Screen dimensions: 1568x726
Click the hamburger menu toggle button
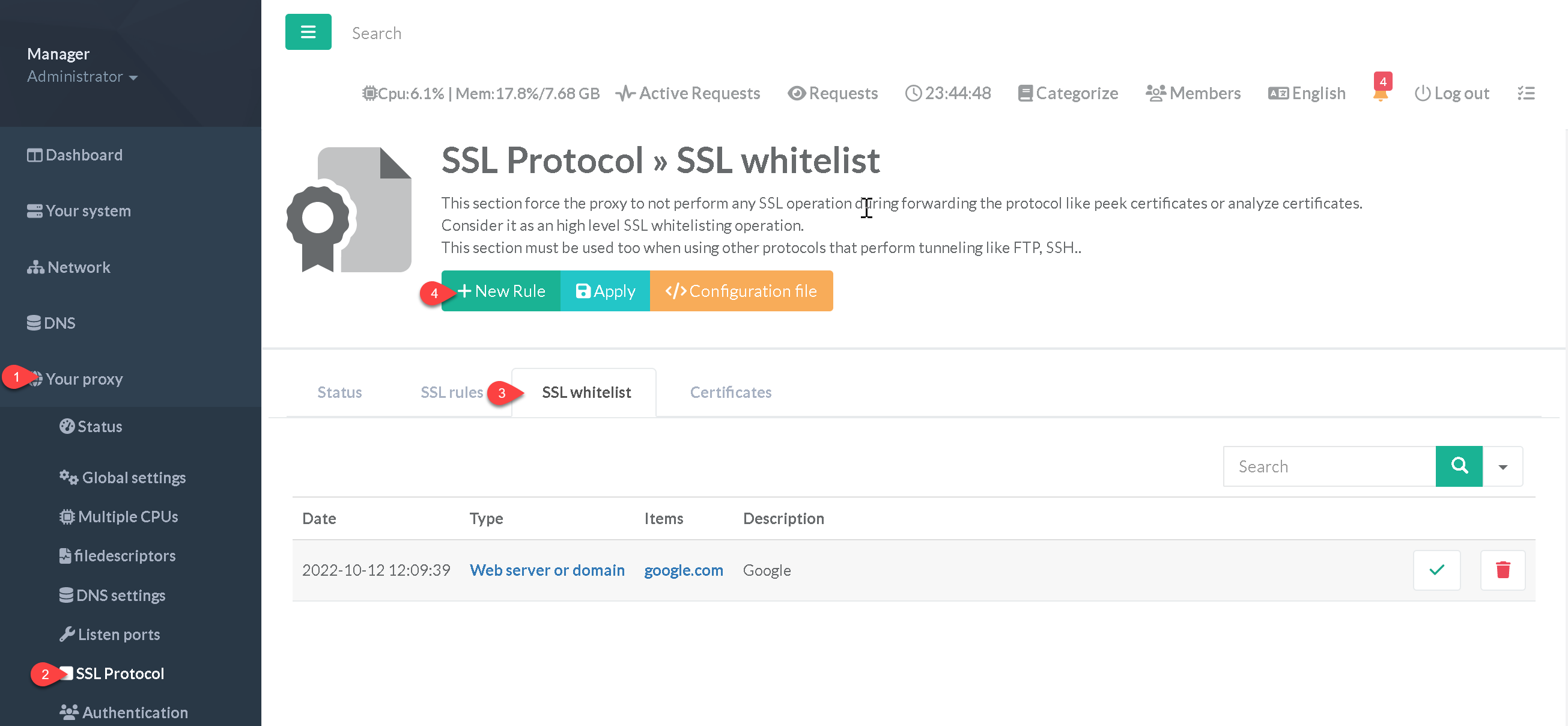point(308,32)
